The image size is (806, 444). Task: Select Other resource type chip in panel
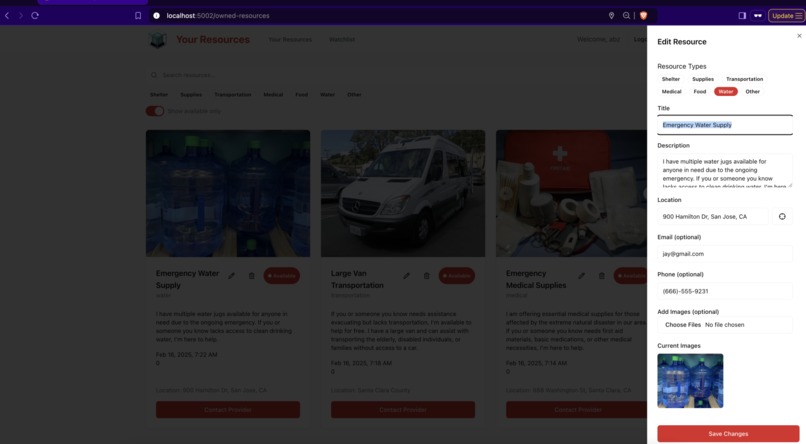[753, 91]
